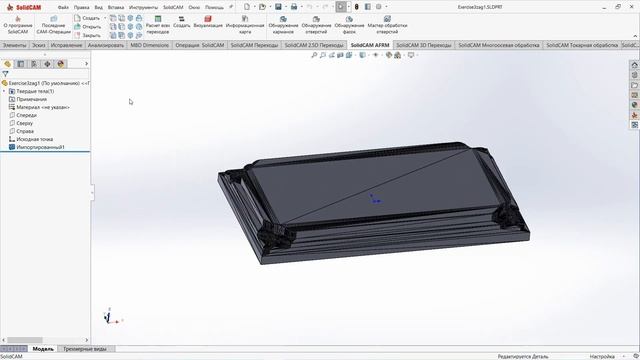Switch to SolidCAM 2.5D Переходы tab

[x=314, y=45]
